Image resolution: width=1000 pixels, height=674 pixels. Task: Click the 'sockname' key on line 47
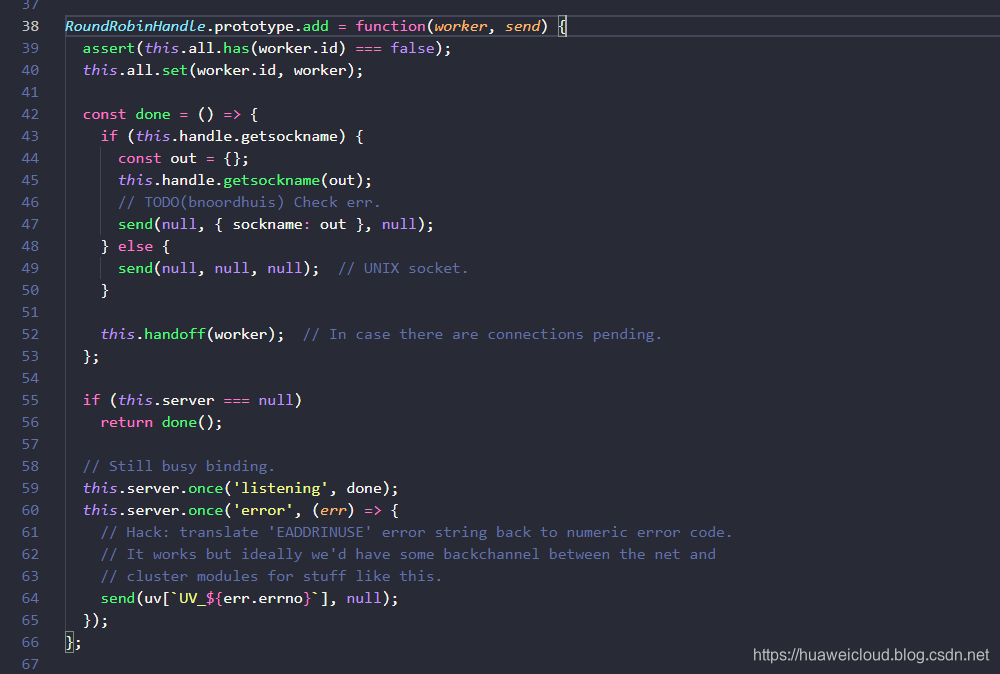tap(267, 224)
